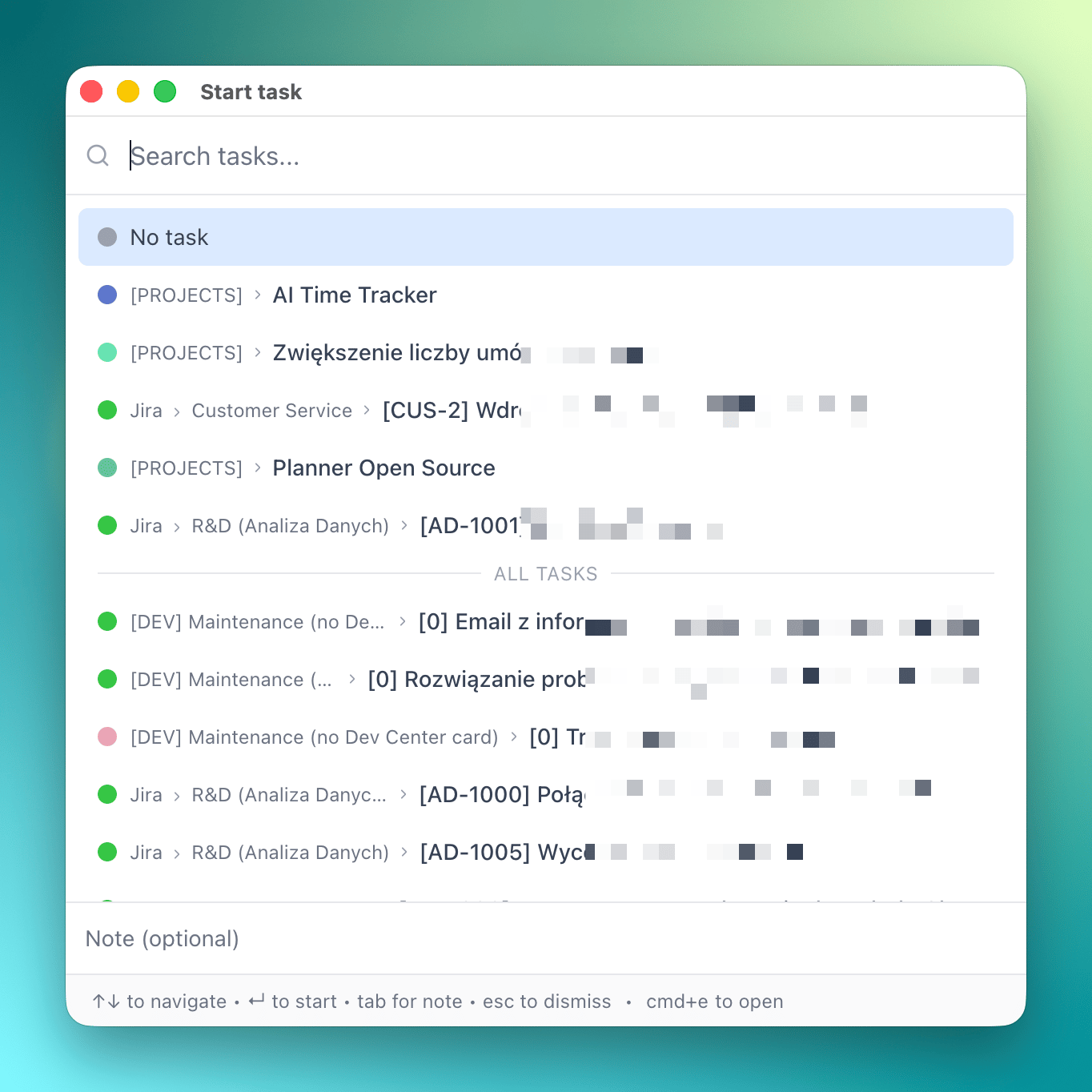The height and width of the screenshot is (1092, 1092).
Task: Choose the Planner Open Source task
Action: click(x=383, y=468)
